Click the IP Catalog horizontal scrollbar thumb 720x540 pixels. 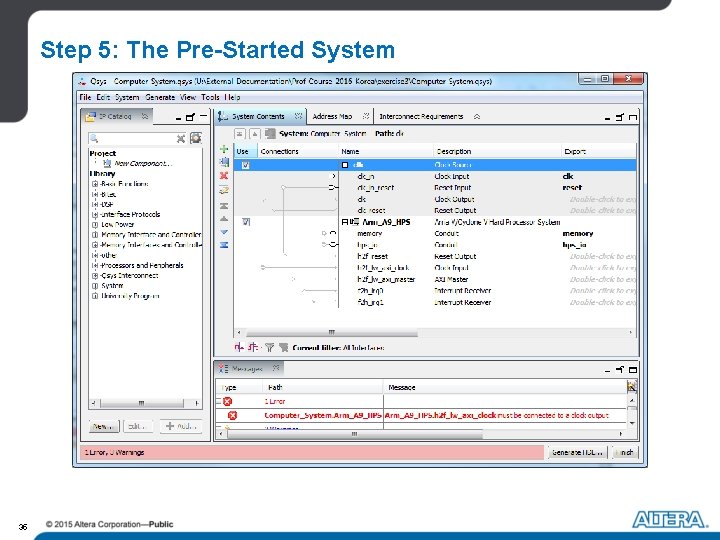click(x=141, y=403)
